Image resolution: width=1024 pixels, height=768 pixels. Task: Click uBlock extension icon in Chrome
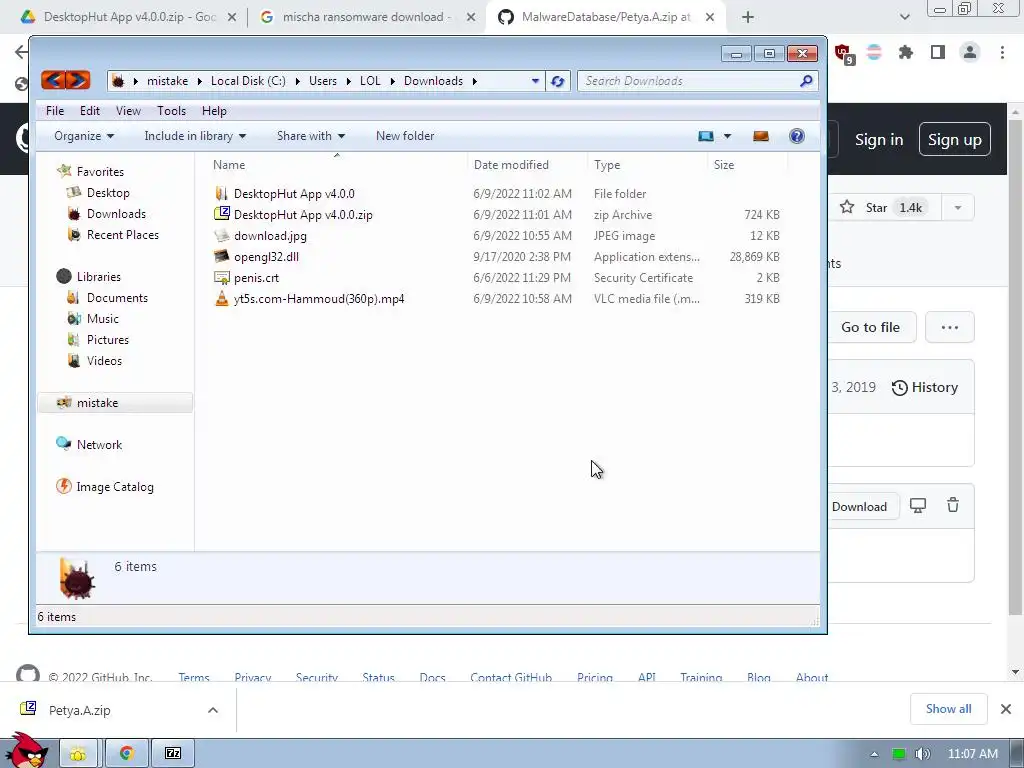(843, 54)
